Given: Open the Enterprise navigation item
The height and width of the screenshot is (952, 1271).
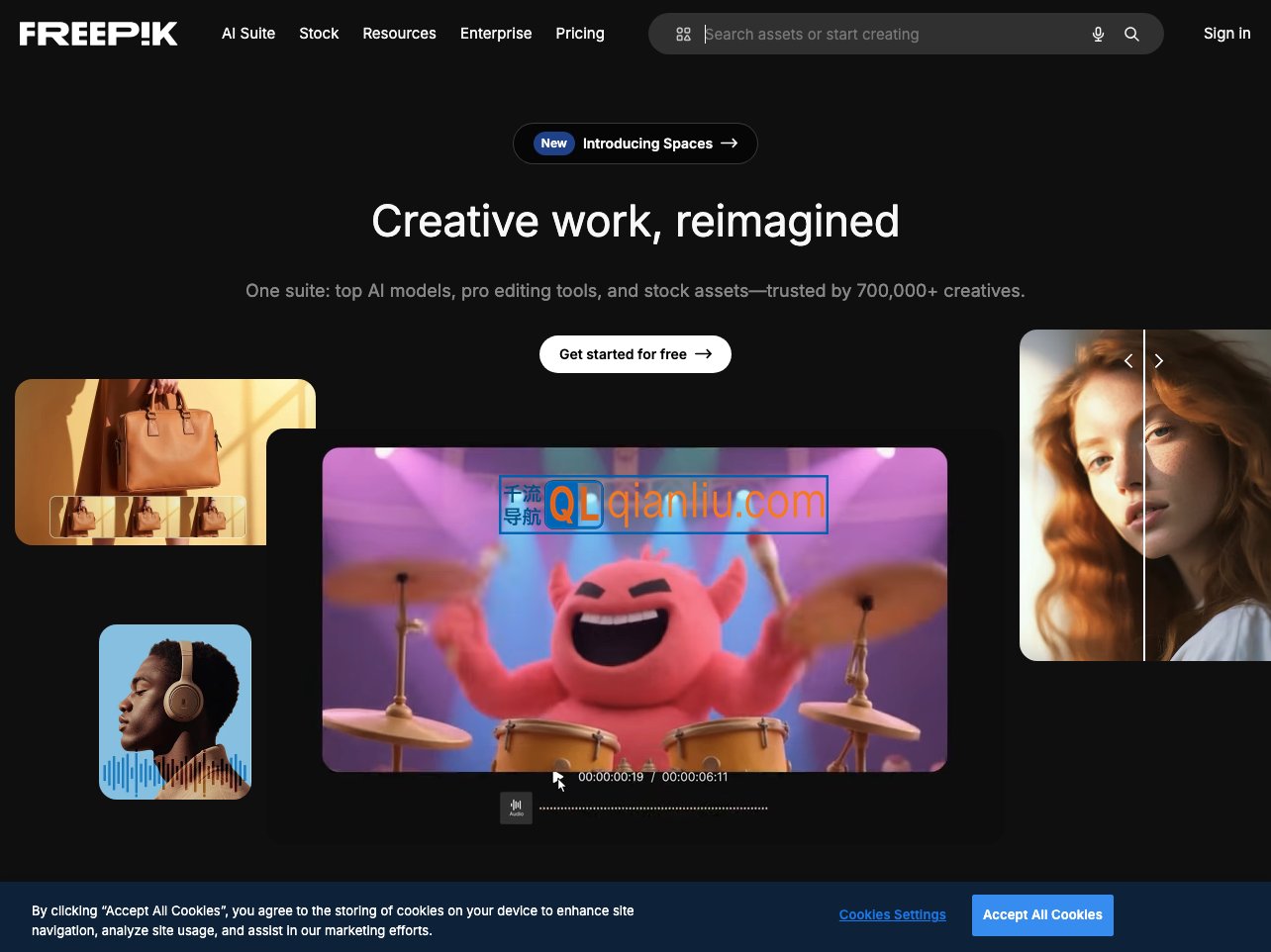Looking at the screenshot, I should point(496,34).
